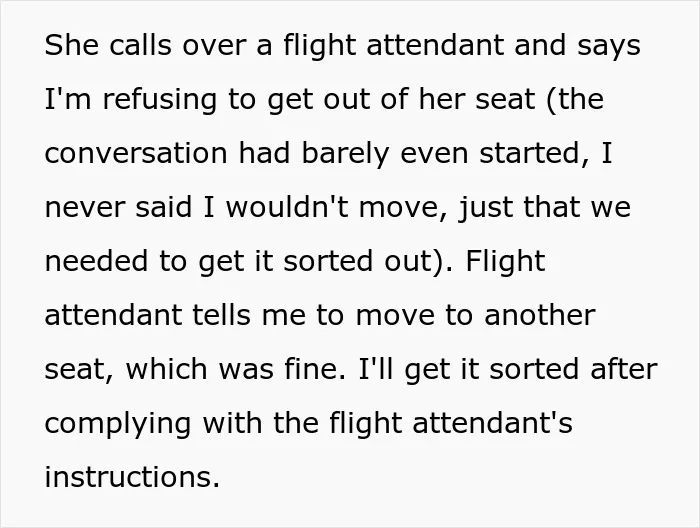The width and height of the screenshot is (700, 528).
Task: Click the word "attendant's"
Action: click(492, 423)
